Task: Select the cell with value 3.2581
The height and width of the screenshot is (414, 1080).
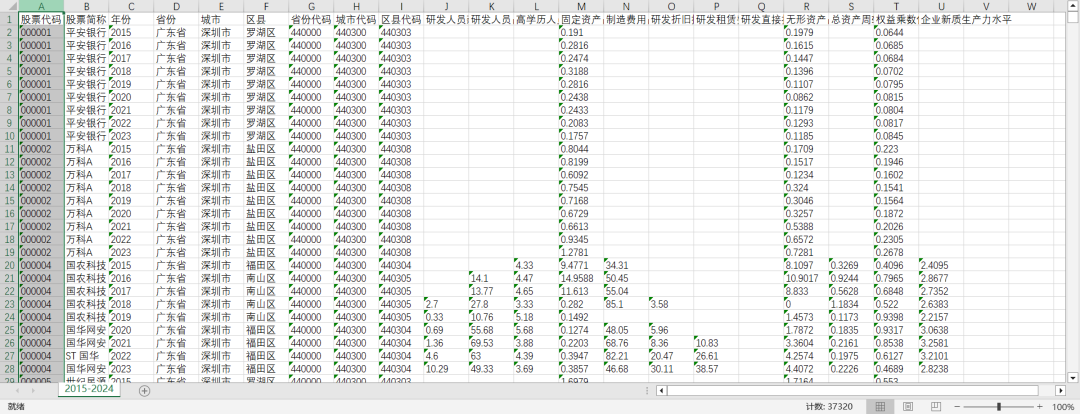Action: pyautogui.click(x=941, y=343)
